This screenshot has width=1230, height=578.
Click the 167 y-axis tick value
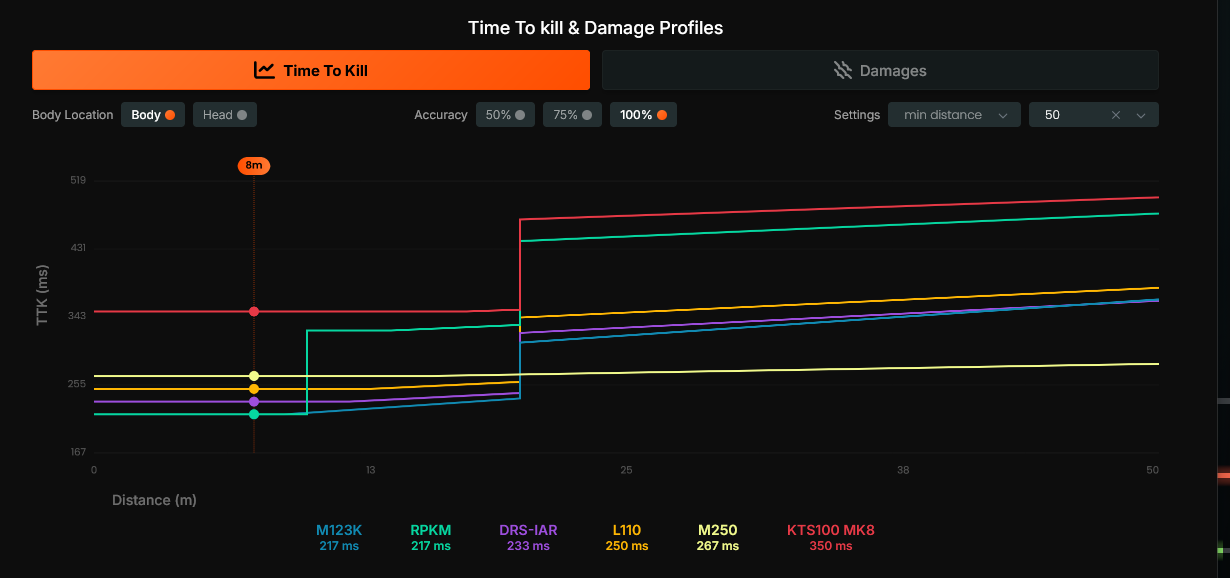(x=78, y=451)
